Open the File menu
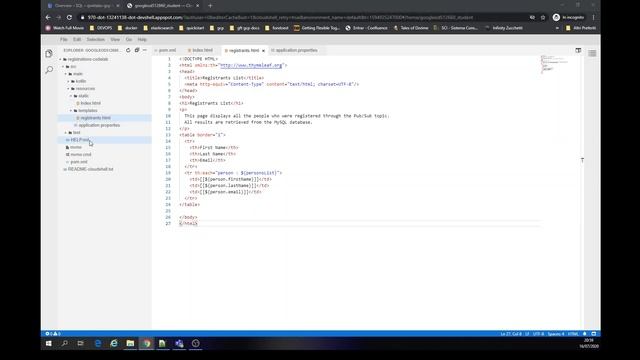640x360 pixels. [64, 40]
